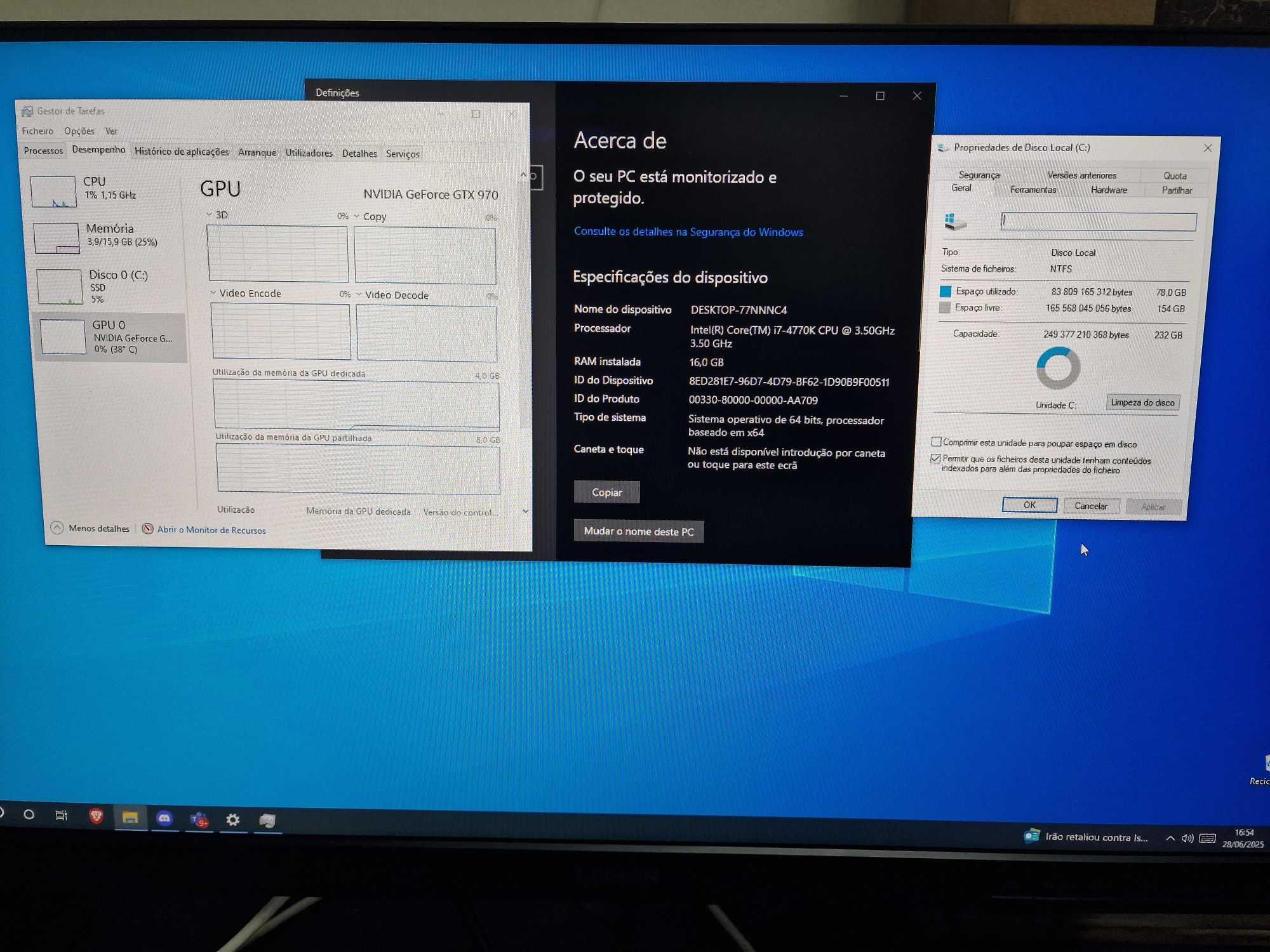Screen dimensions: 1270x952
Task: Open File Explorer taskbar icon
Action: point(130,817)
